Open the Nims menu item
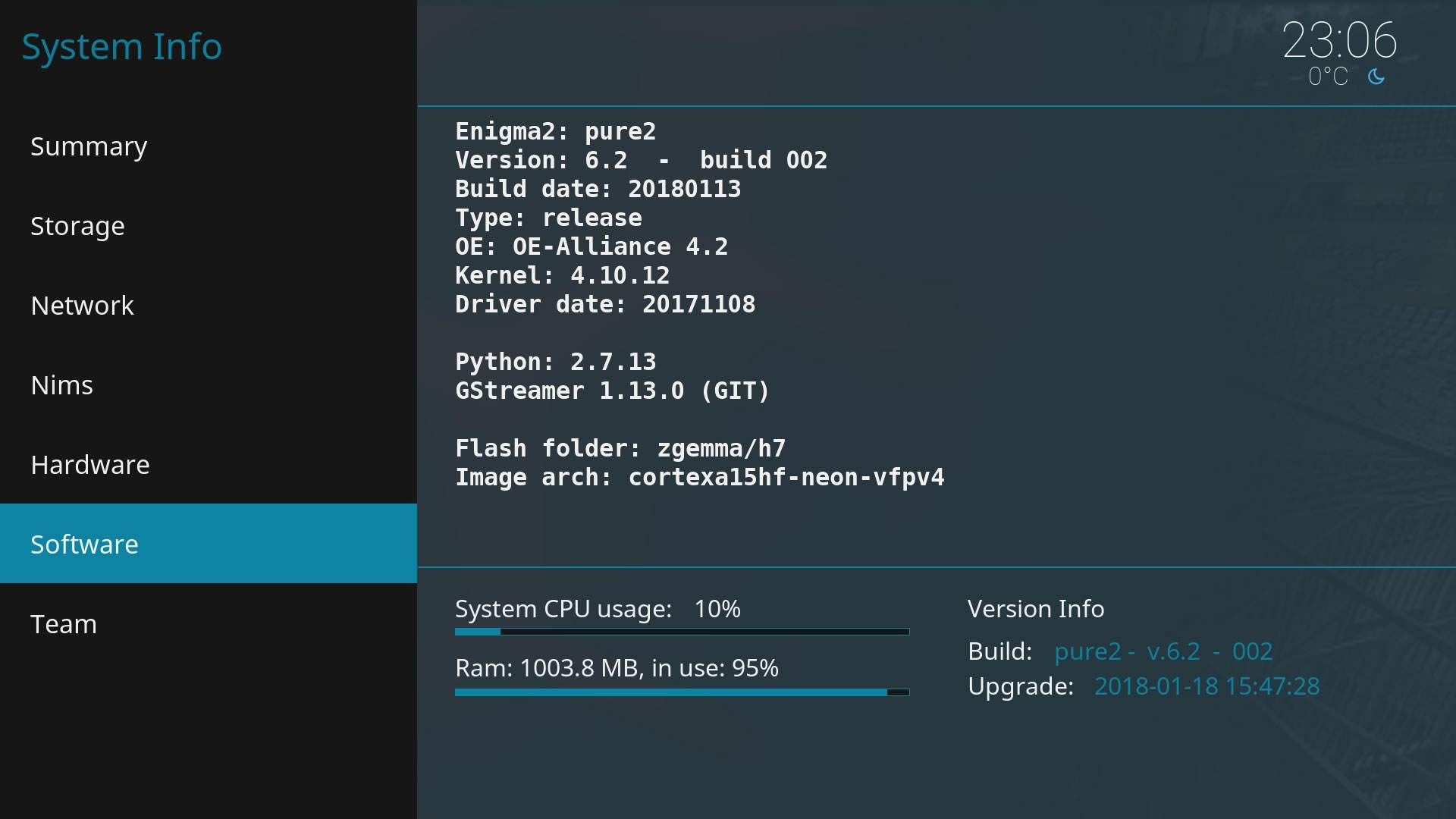This screenshot has height=819, width=1456. point(209,385)
